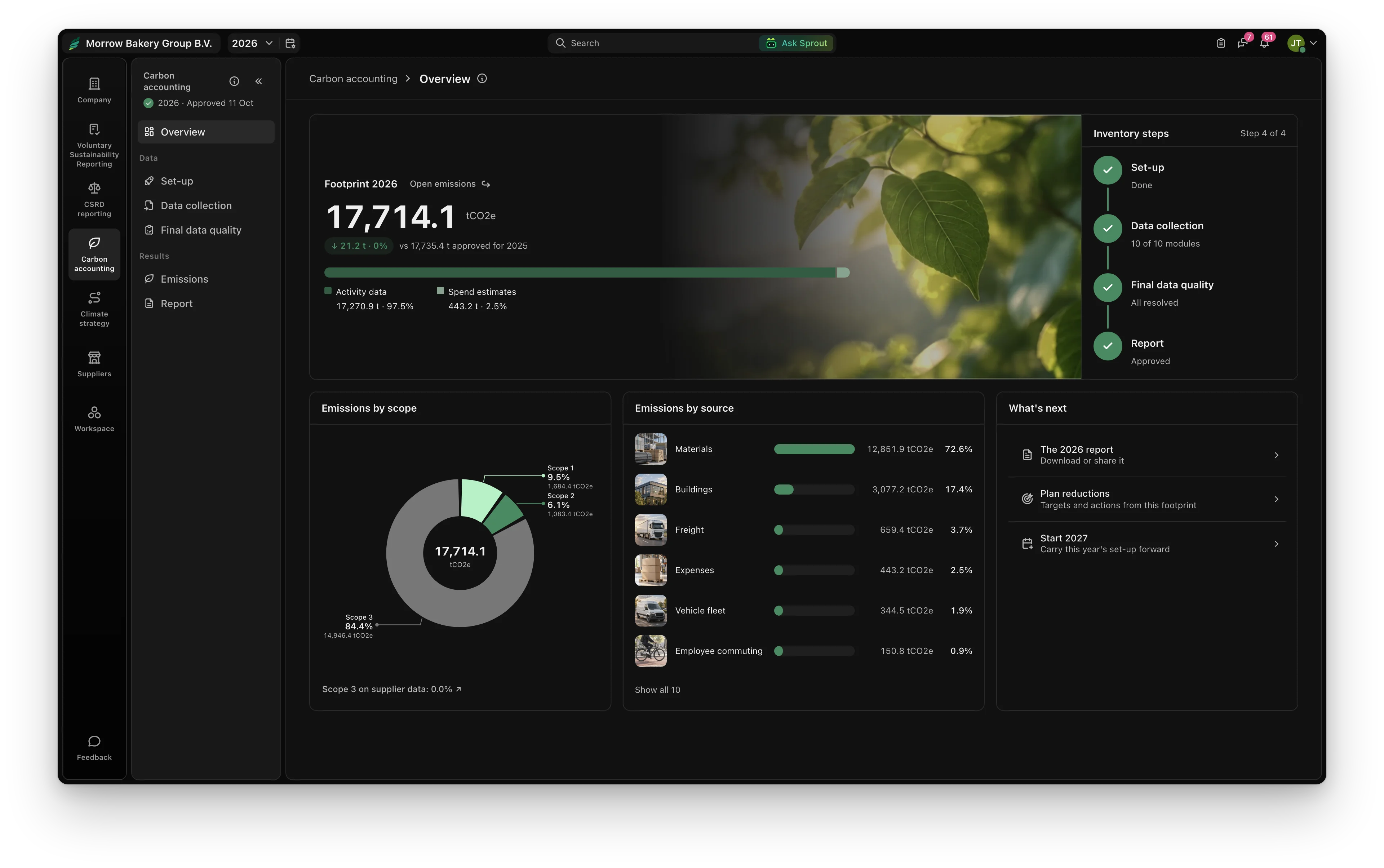Click the Freight truck thumbnail

tap(651, 530)
